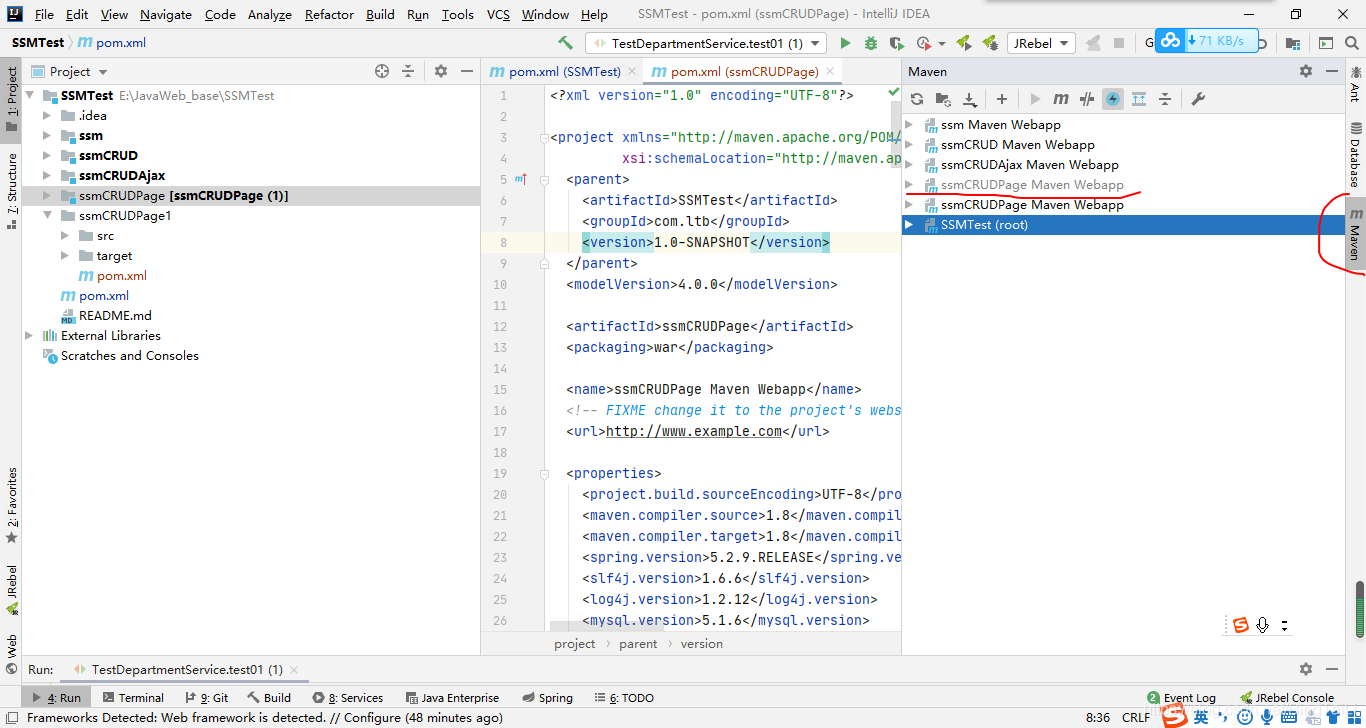Expand External Libraries node
1366x728 pixels.
pyautogui.click(x=29, y=336)
